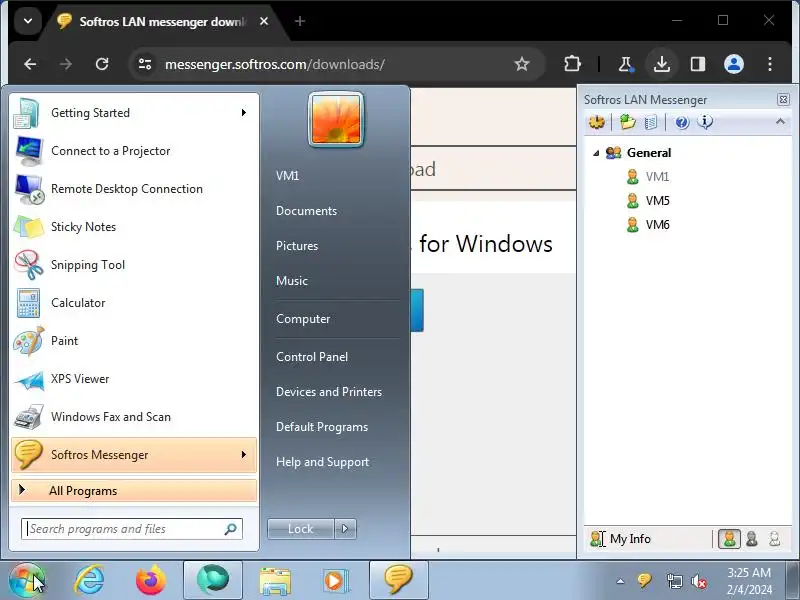Switch to Softros LAN messenger download tab

(162, 21)
